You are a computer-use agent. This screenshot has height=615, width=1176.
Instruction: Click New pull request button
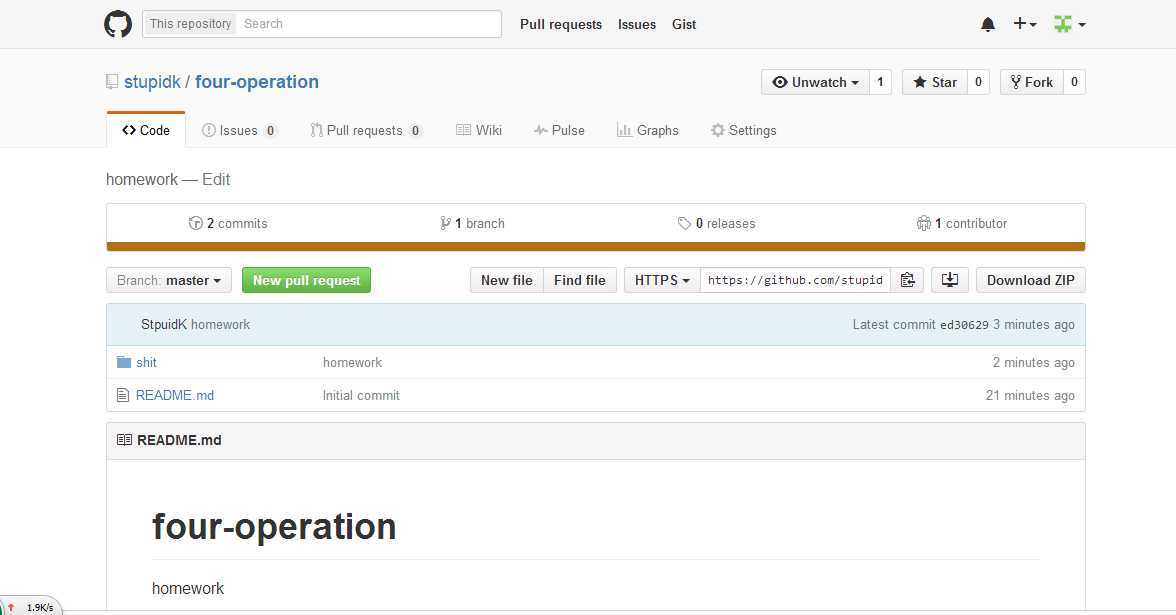(x=306, y=280)
